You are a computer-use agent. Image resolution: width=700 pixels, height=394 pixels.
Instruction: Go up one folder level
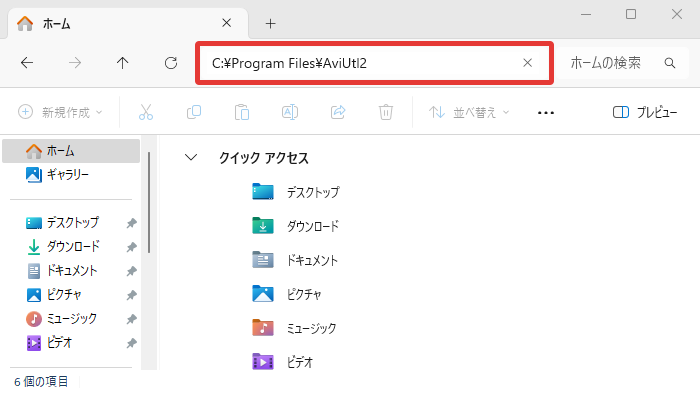(x=122, y=63)
